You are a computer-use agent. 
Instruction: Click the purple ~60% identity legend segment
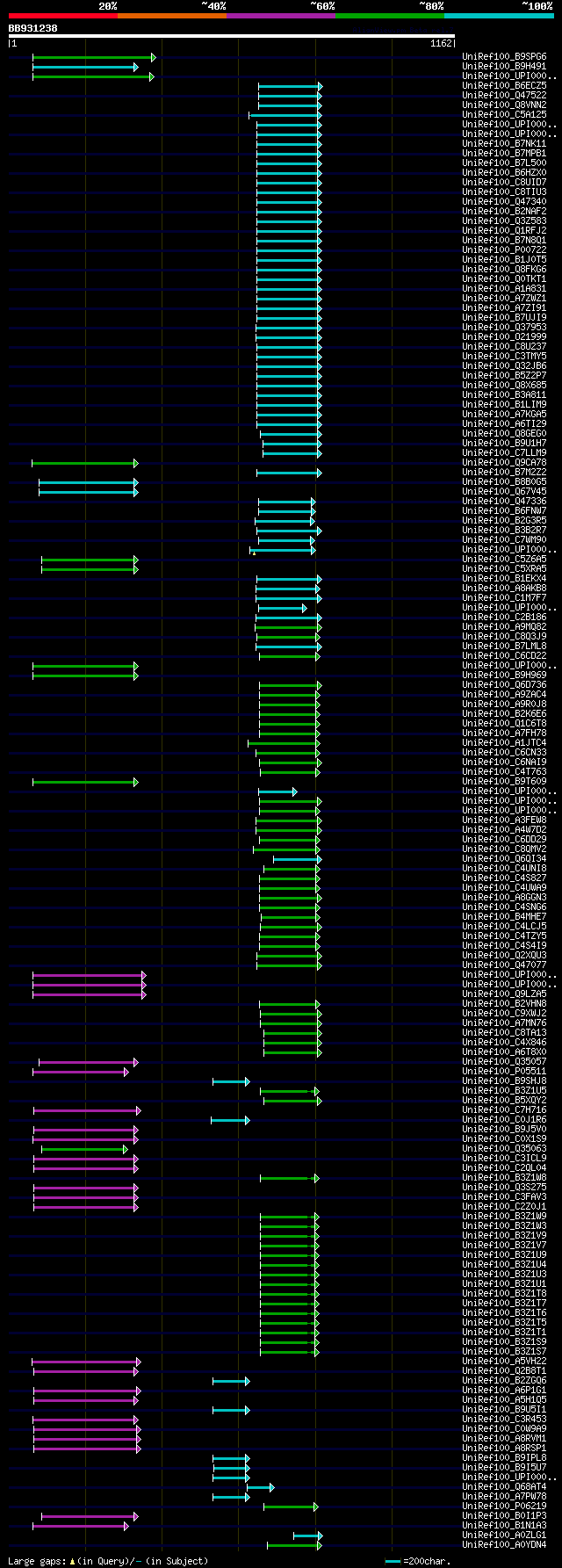coord(281,16)
